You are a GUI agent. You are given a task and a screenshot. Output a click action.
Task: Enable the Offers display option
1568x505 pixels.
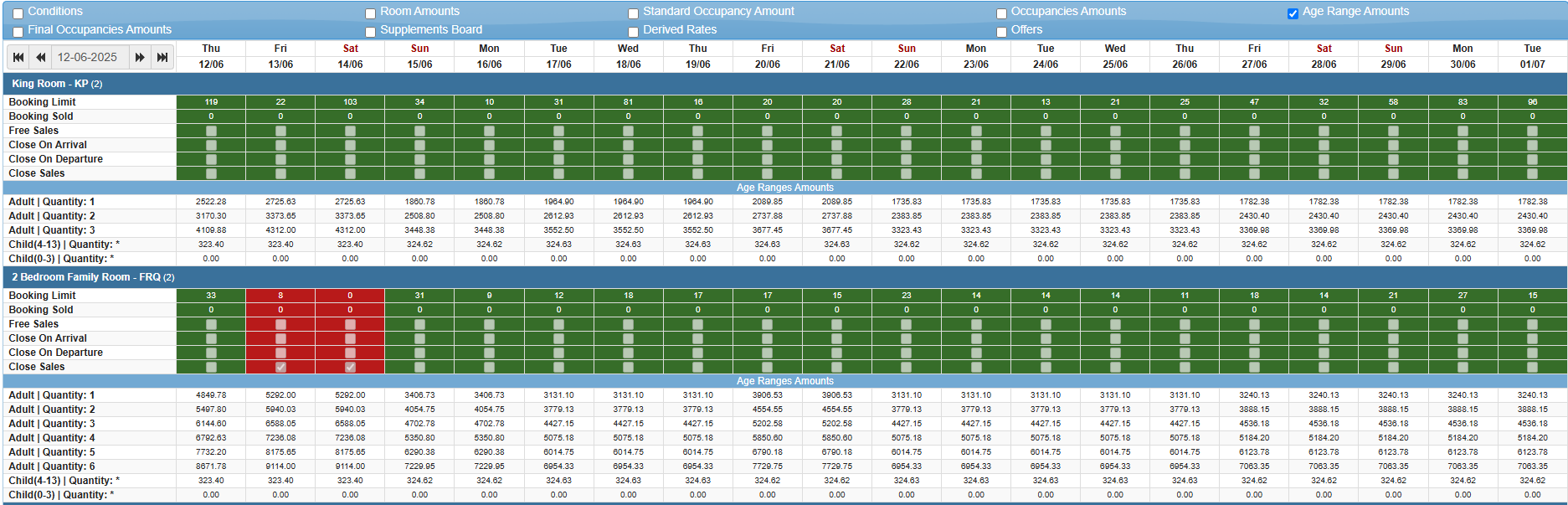1001,30
